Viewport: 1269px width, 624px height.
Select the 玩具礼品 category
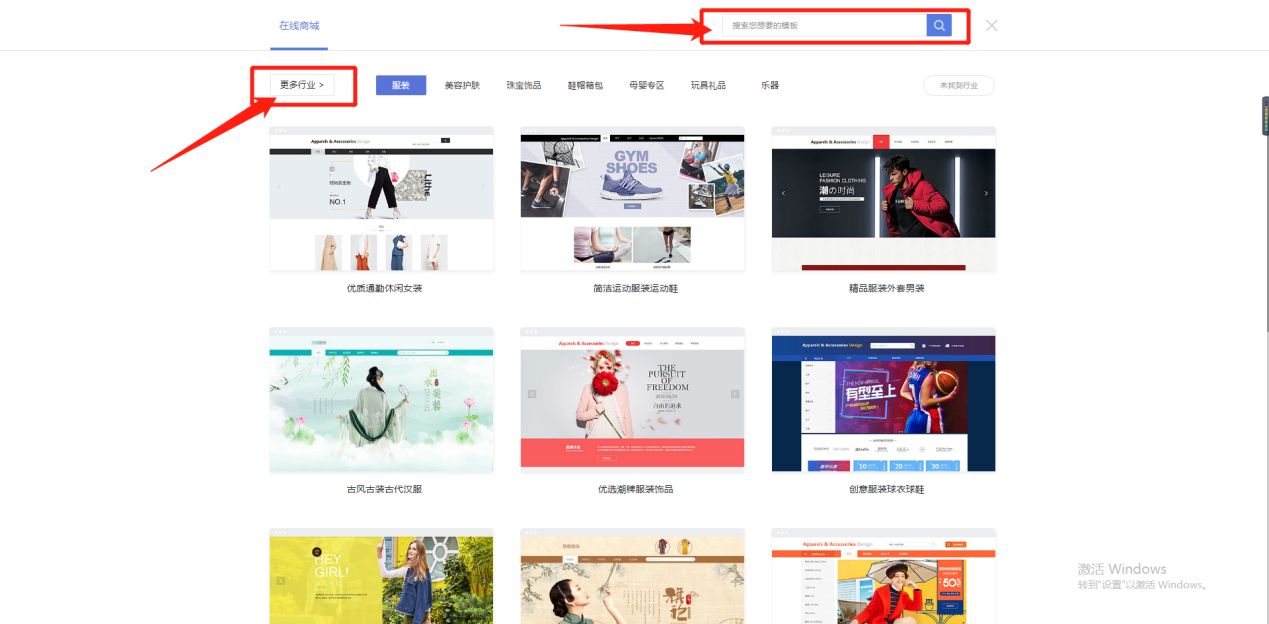708,85
